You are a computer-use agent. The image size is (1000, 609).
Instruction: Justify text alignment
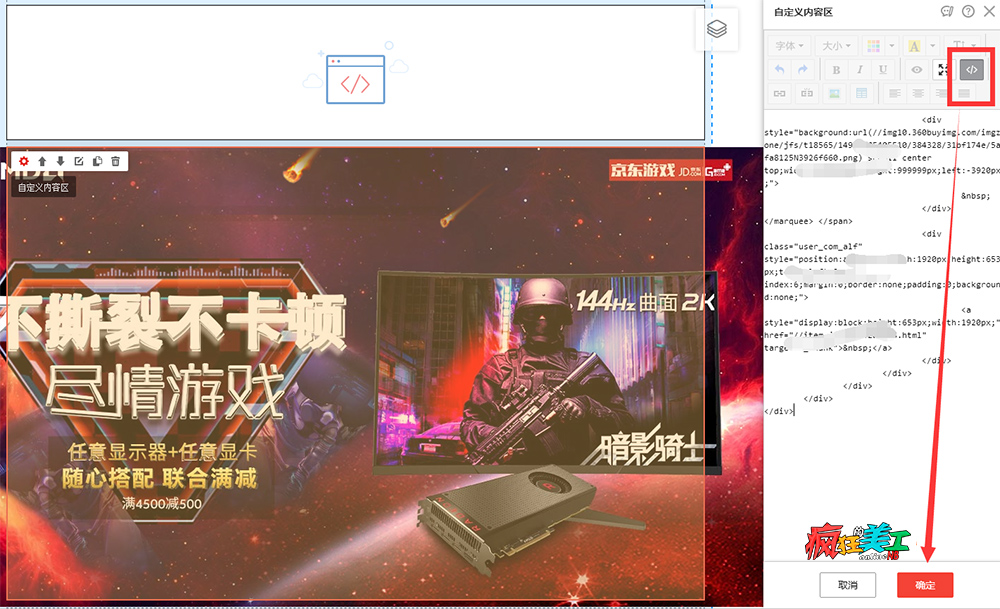964,93
